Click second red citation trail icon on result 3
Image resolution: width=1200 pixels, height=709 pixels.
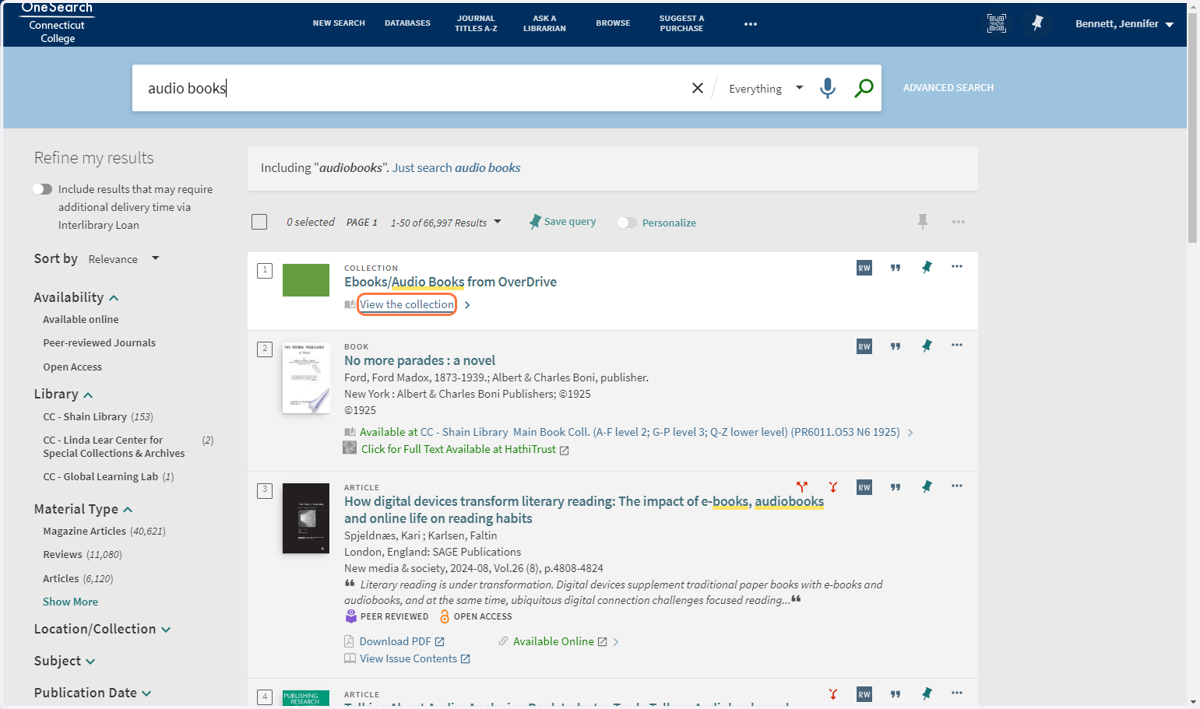click(x=833, y=487)
